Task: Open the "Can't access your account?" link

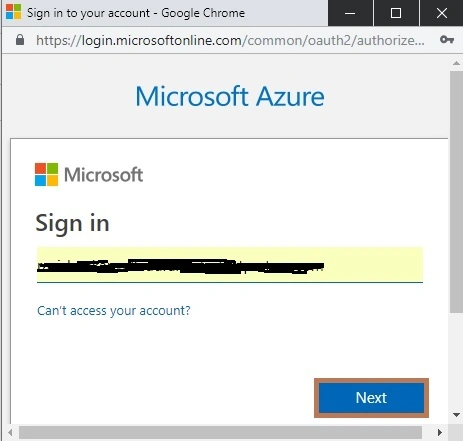Action: pyautogui.click(x=114, y=311)
